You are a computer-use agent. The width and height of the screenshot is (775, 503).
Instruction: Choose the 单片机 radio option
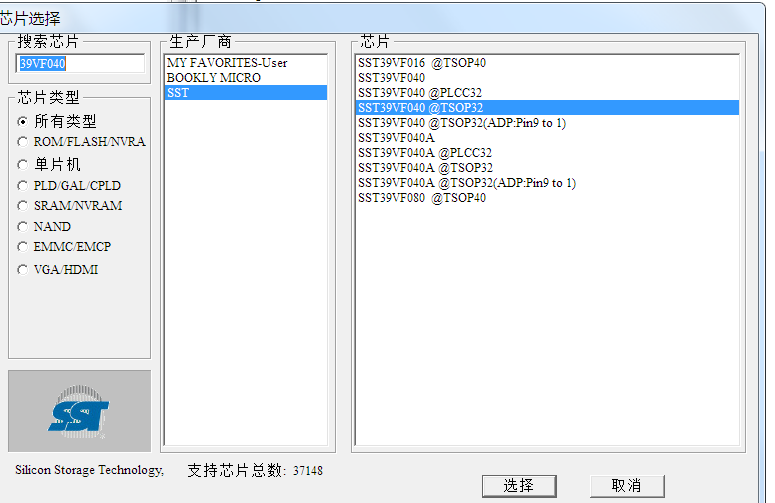click(23, 164)
